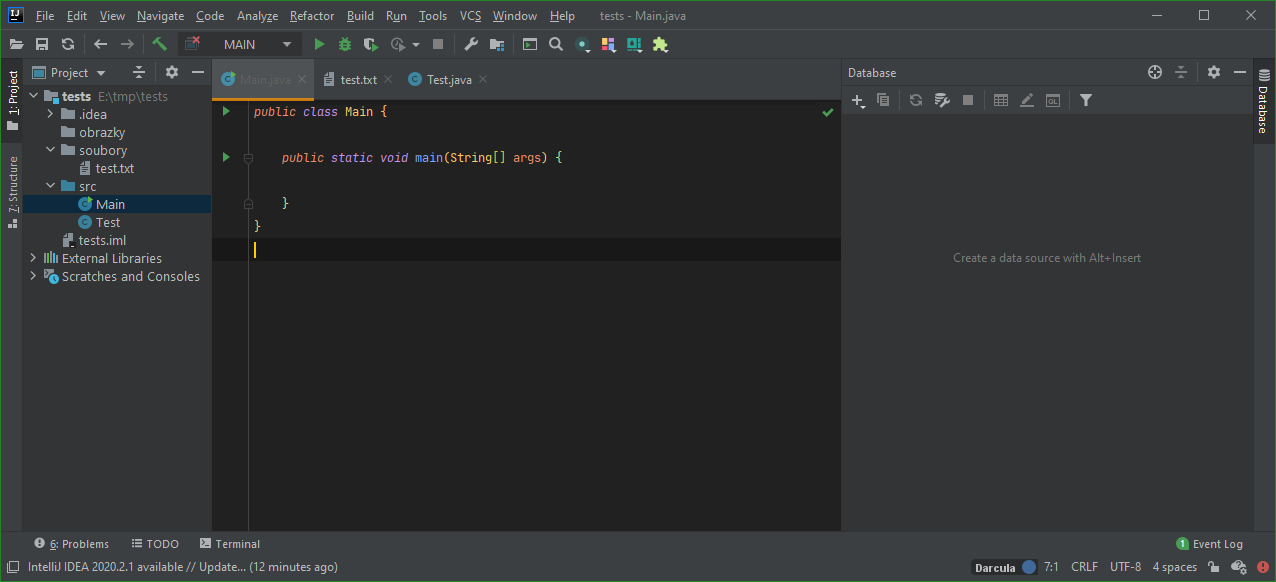Open Search Everywhere magnifier icon
This screenshot has height=582, width=1276.
(x=556, y=44)
